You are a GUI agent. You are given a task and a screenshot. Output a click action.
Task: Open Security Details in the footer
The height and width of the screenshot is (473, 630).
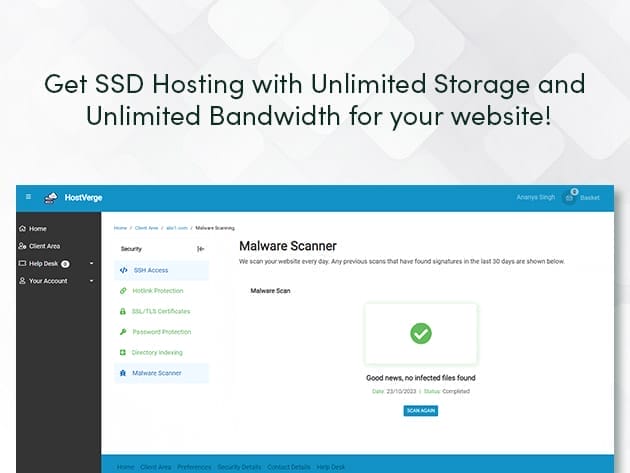(x=239, y=467)
